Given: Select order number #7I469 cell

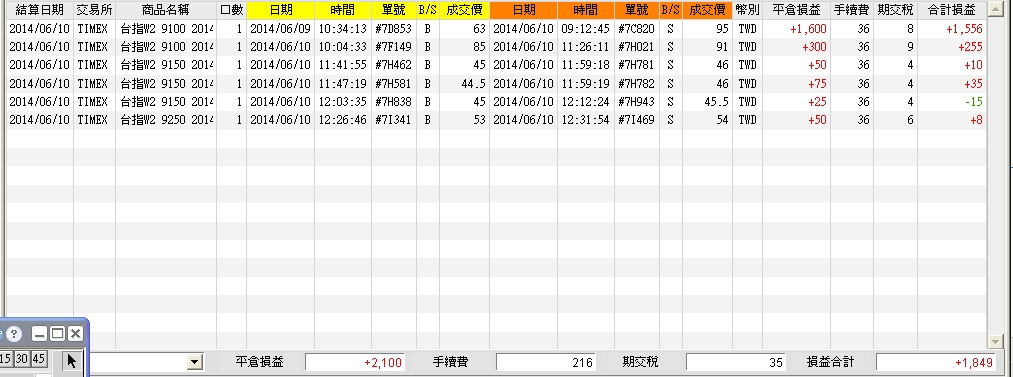Looking at the screenshot, I should pos(636,120).
